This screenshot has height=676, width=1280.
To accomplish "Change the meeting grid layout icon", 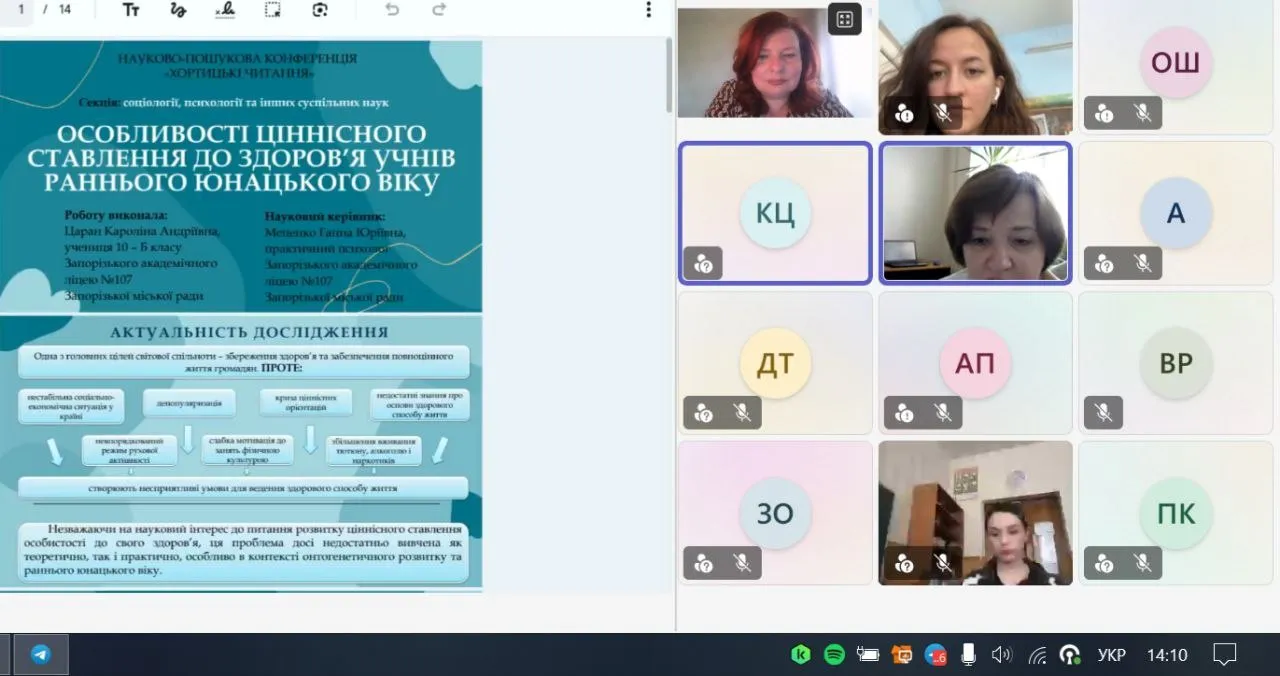I will [x=845, y=19].
